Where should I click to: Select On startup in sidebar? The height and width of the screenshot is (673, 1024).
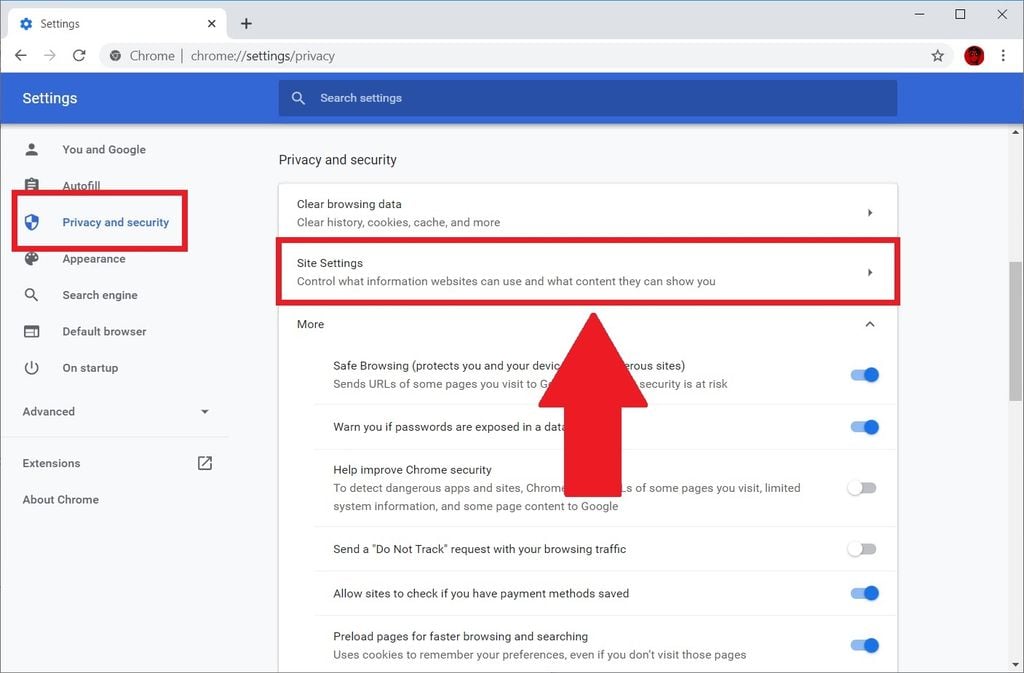[90, 368]
